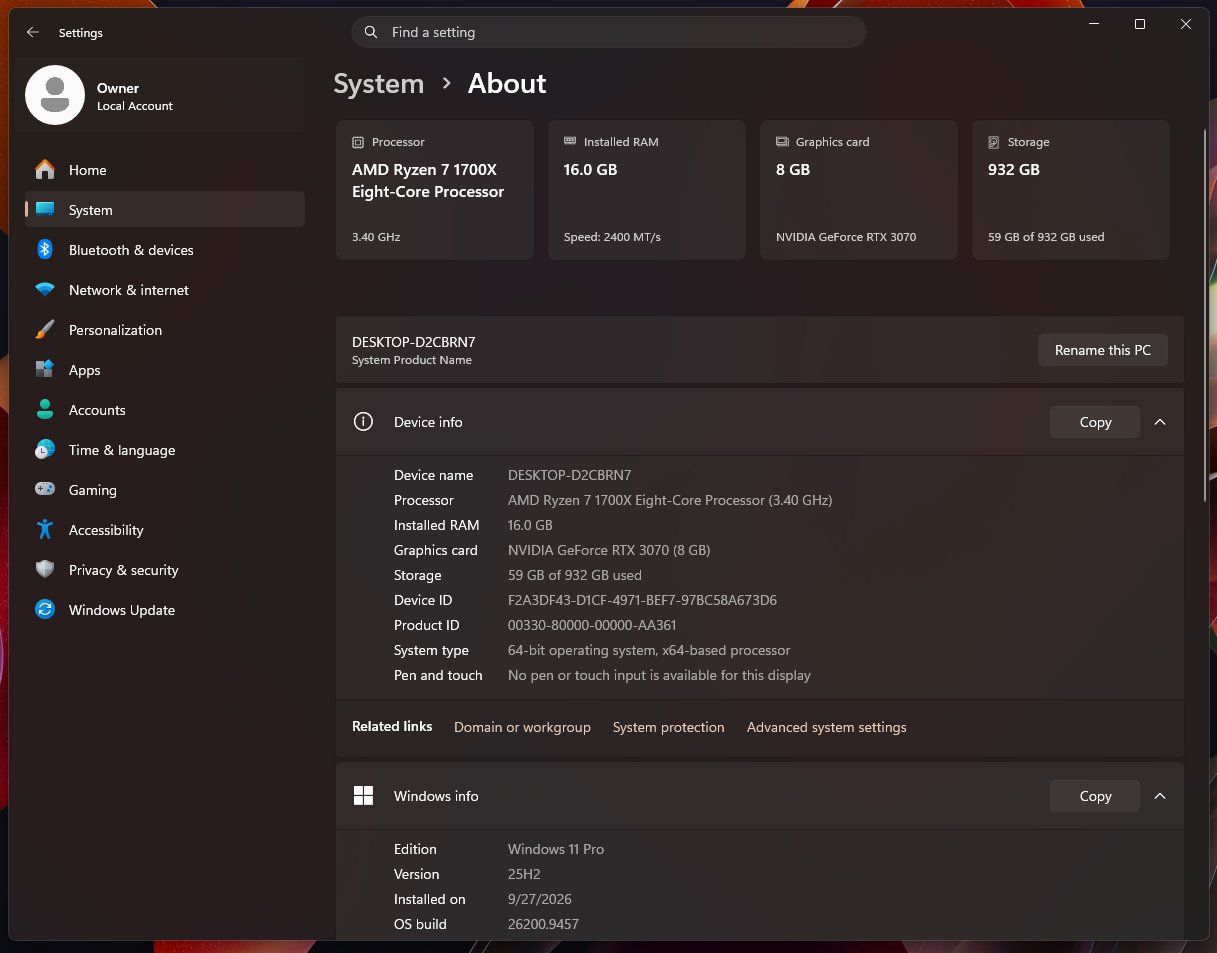Image resolution: width=1217 pixels, height=953 pixels.
Task: Click the Owner profile avatar
Action: 55,95
